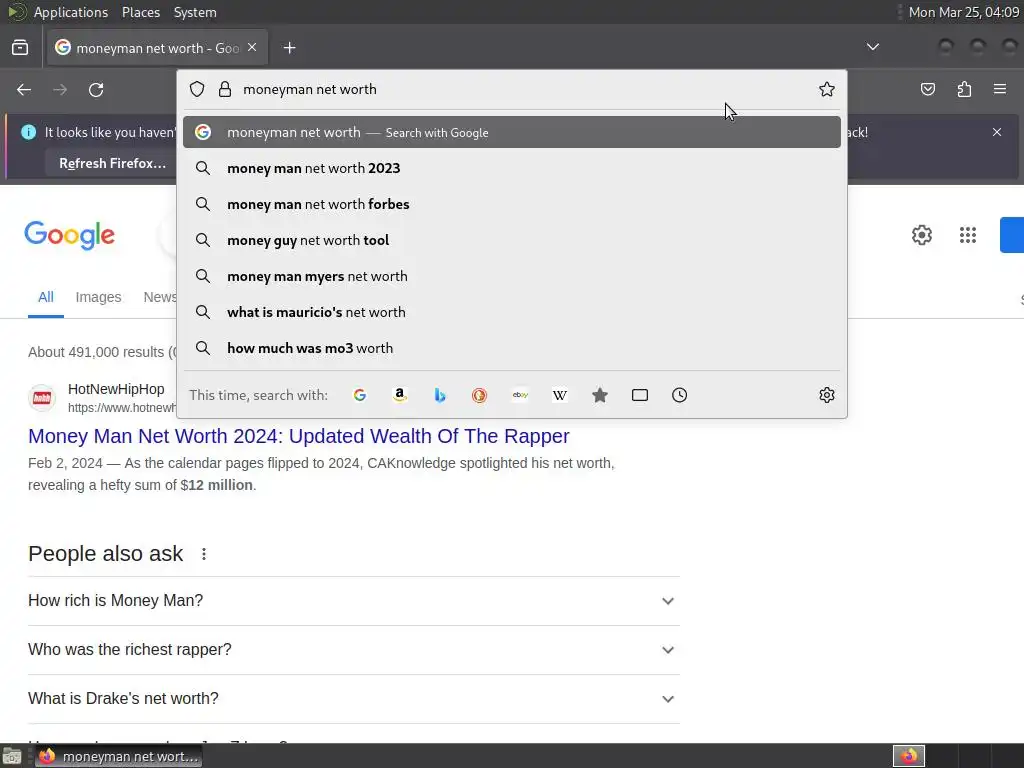Search this time with DuckDuckGo icon
The image size is (1024, 768).
pyautogui.click(x=479, y=395)
